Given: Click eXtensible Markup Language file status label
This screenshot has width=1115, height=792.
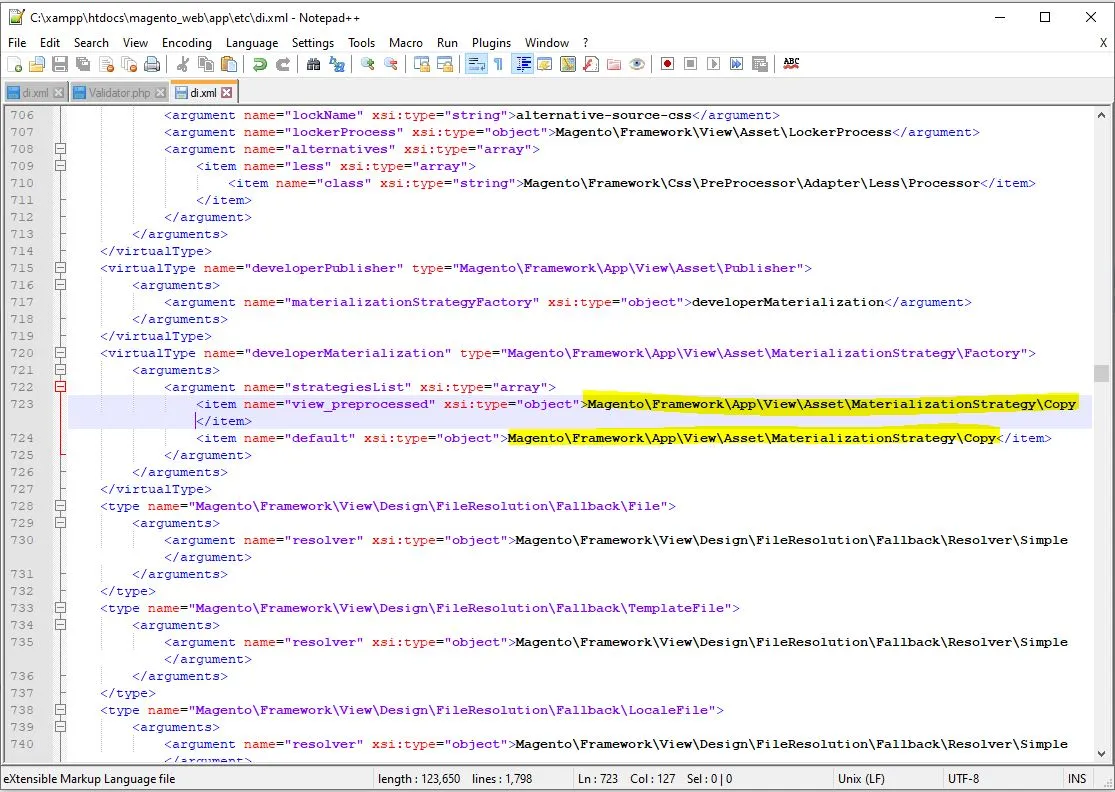Looking at the screenshot, I should tap(90, 779).
